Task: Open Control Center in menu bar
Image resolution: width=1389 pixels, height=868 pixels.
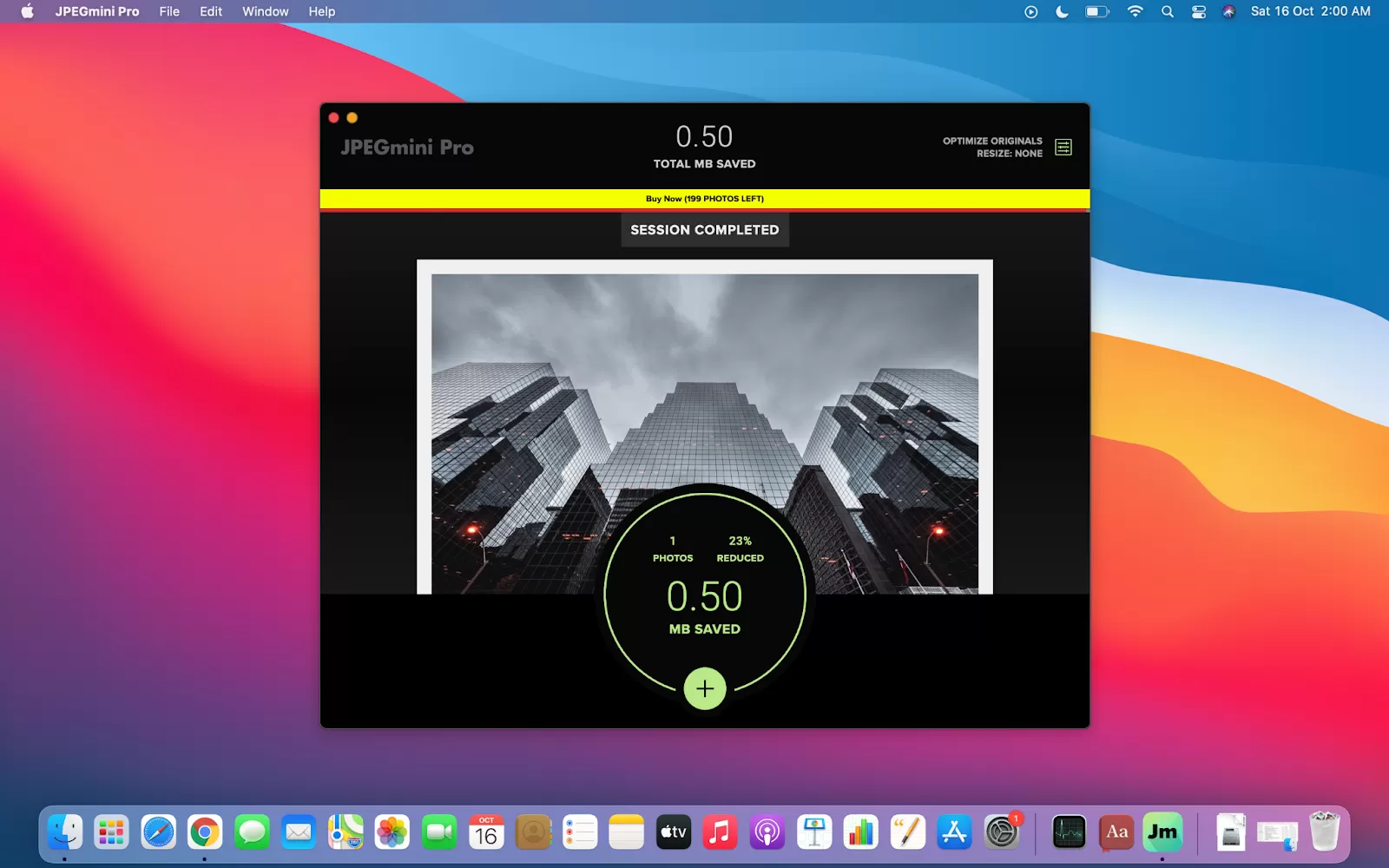Action: pyautogui.click(x=1199, y=11)
